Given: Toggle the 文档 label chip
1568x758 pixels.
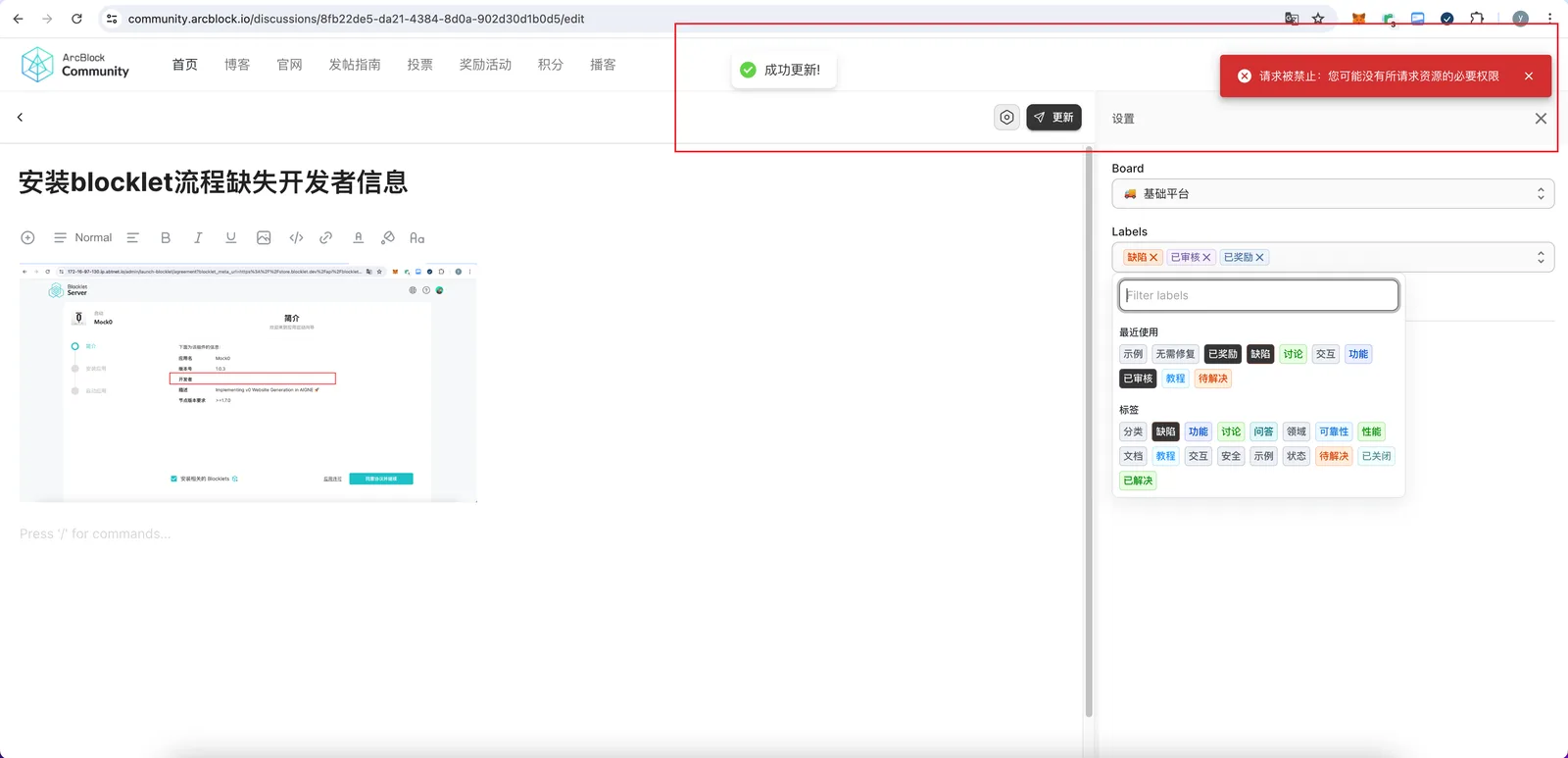Looking at the screenshot, I should tap(1133, 456).
